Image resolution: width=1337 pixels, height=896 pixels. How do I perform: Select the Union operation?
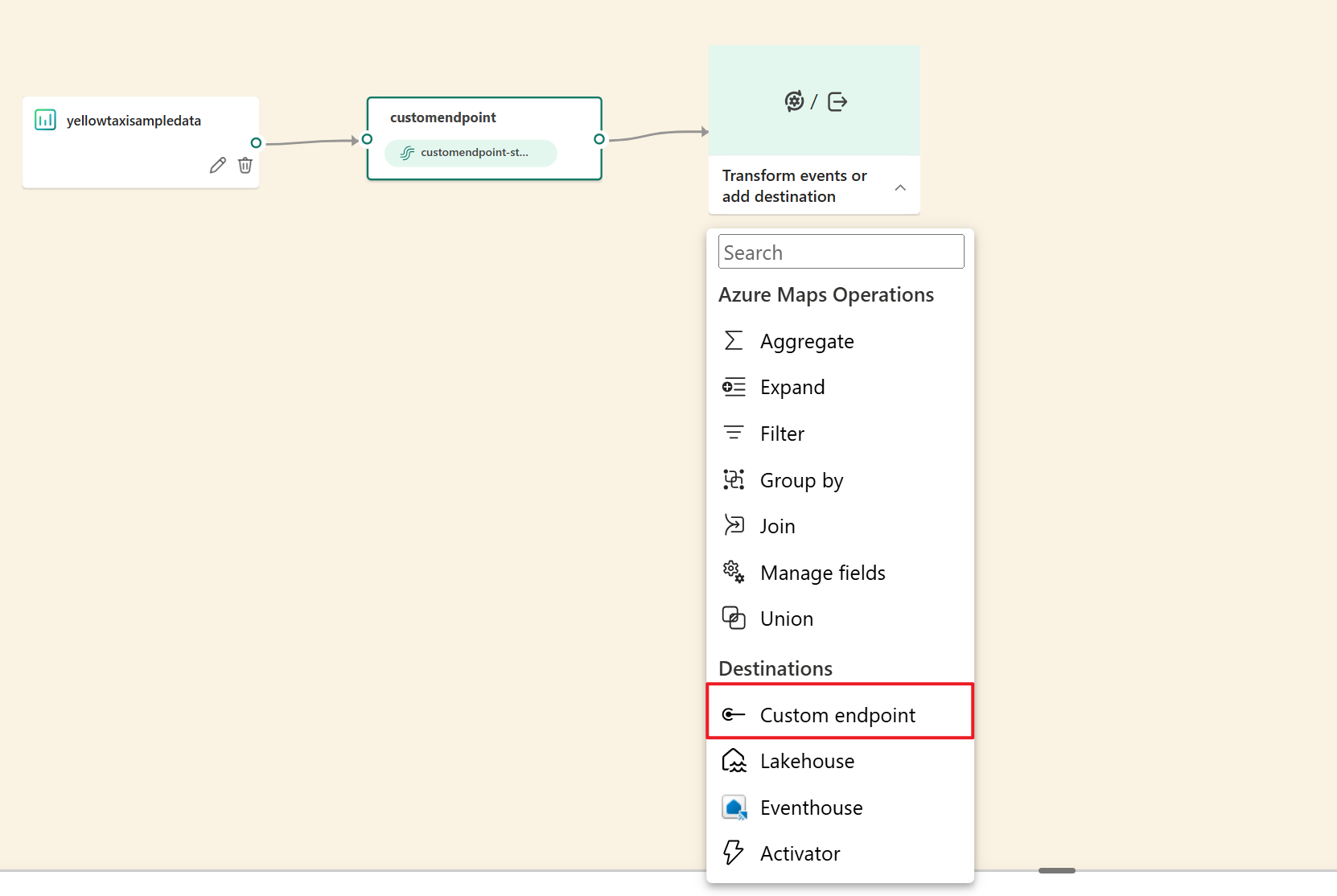(x=786, y=619)
